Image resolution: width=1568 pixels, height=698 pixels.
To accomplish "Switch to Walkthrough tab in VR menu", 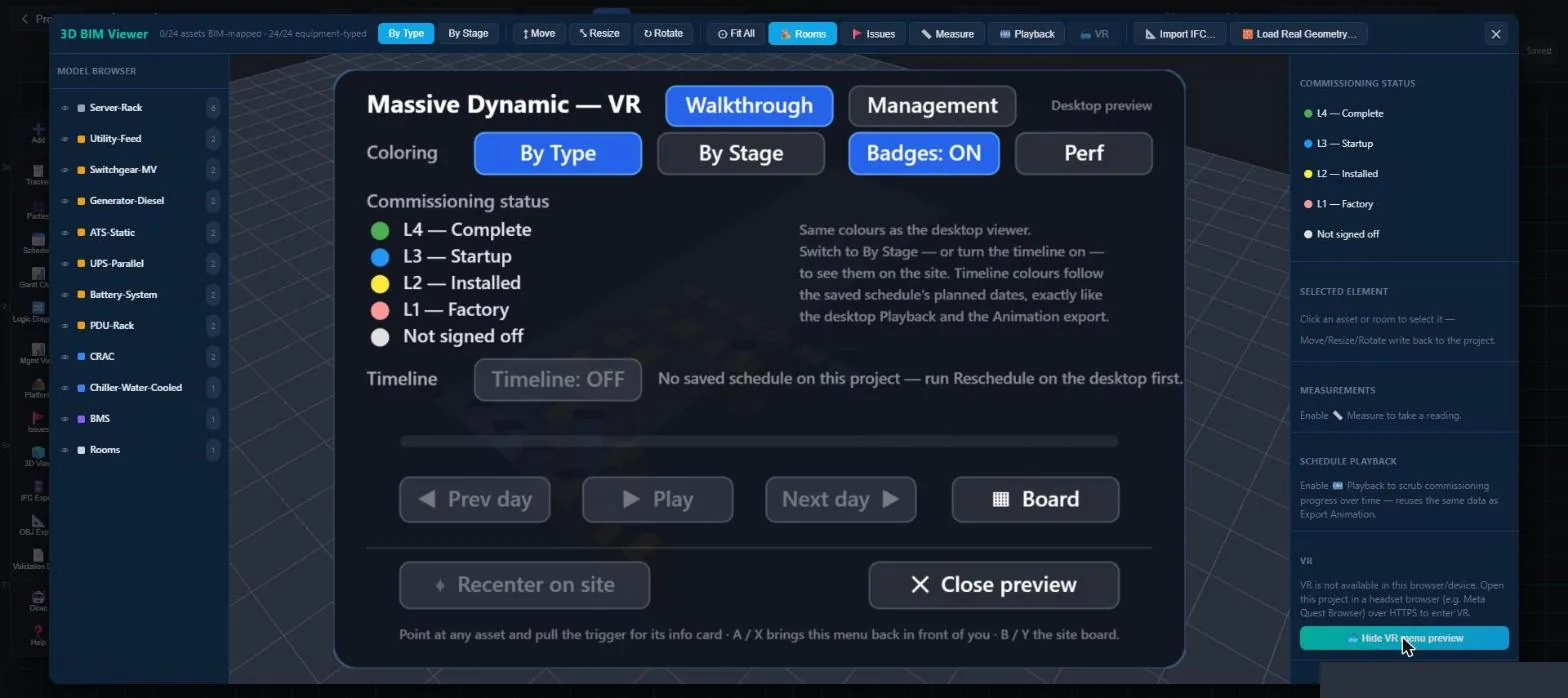I will point(749,106).
